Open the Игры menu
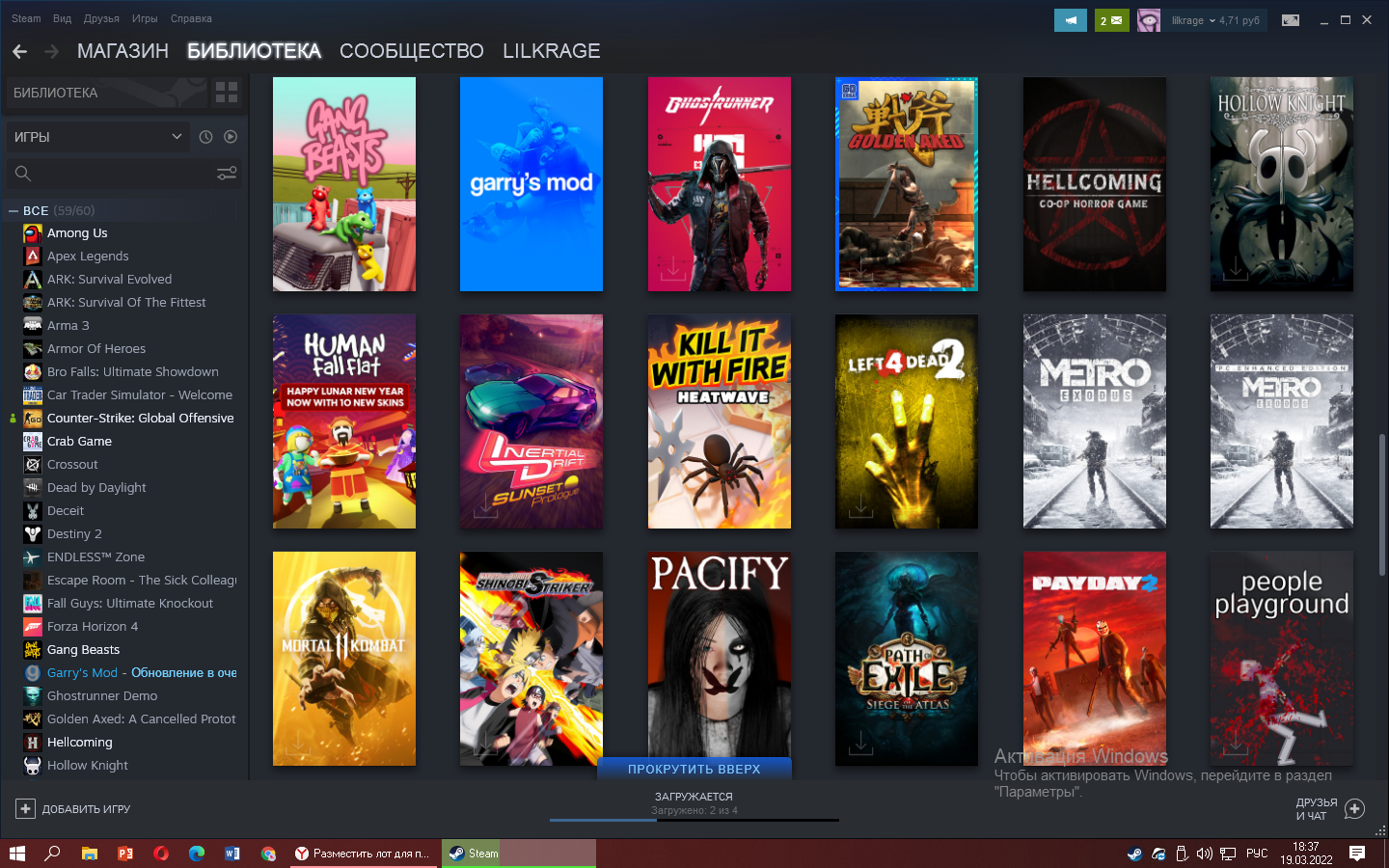Screen dimensions: 1389x868 145,18
